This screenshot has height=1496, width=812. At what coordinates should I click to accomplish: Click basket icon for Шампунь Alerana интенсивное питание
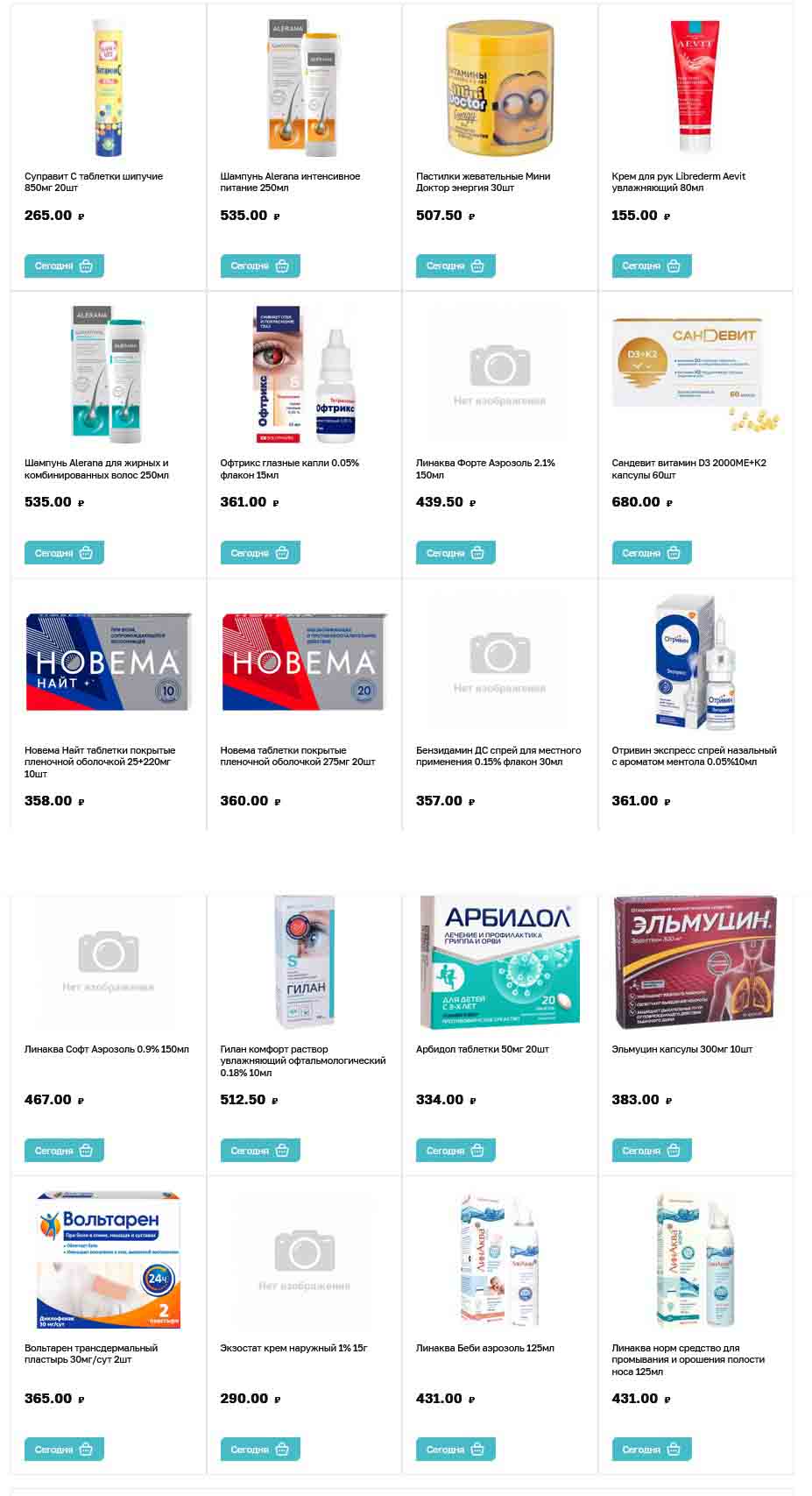pos(281,266)
